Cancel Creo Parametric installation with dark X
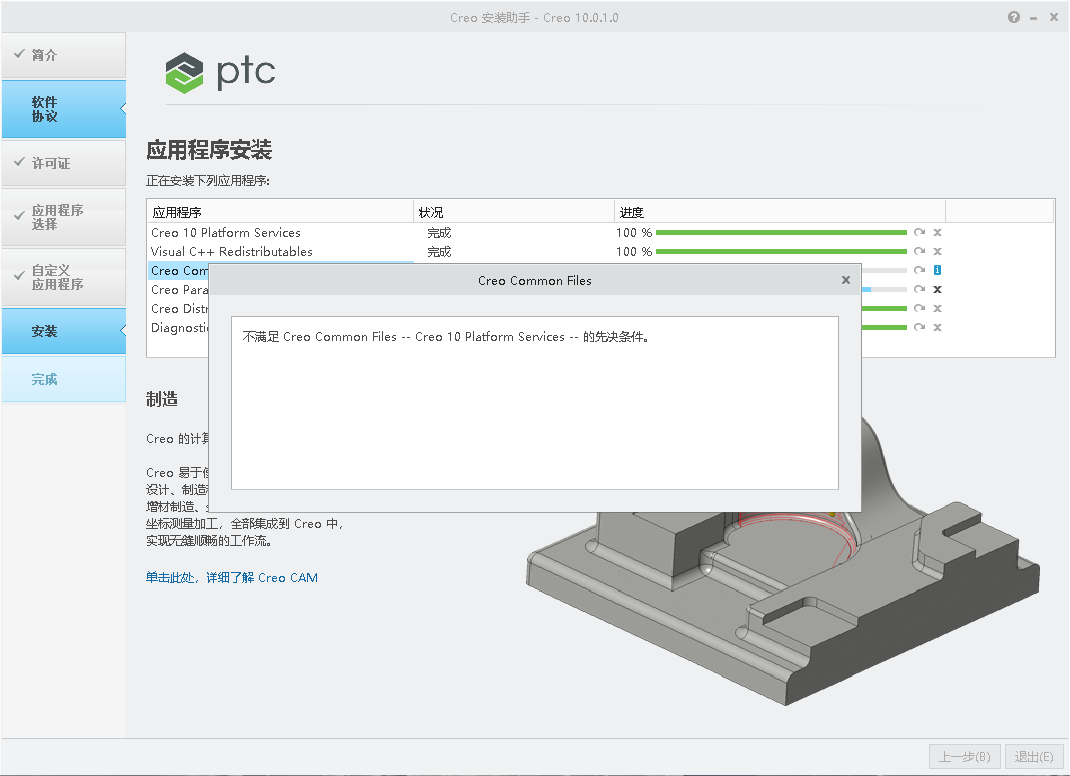 [938, 289]
